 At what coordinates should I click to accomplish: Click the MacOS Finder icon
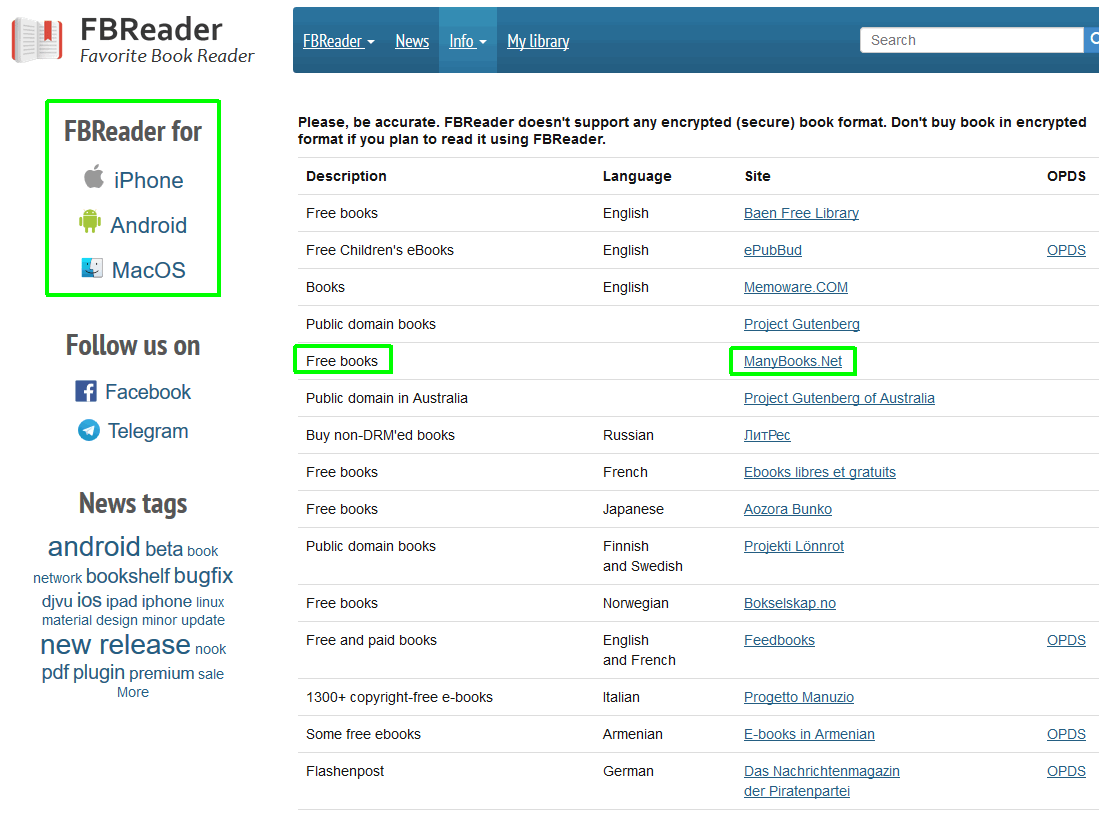92,268
